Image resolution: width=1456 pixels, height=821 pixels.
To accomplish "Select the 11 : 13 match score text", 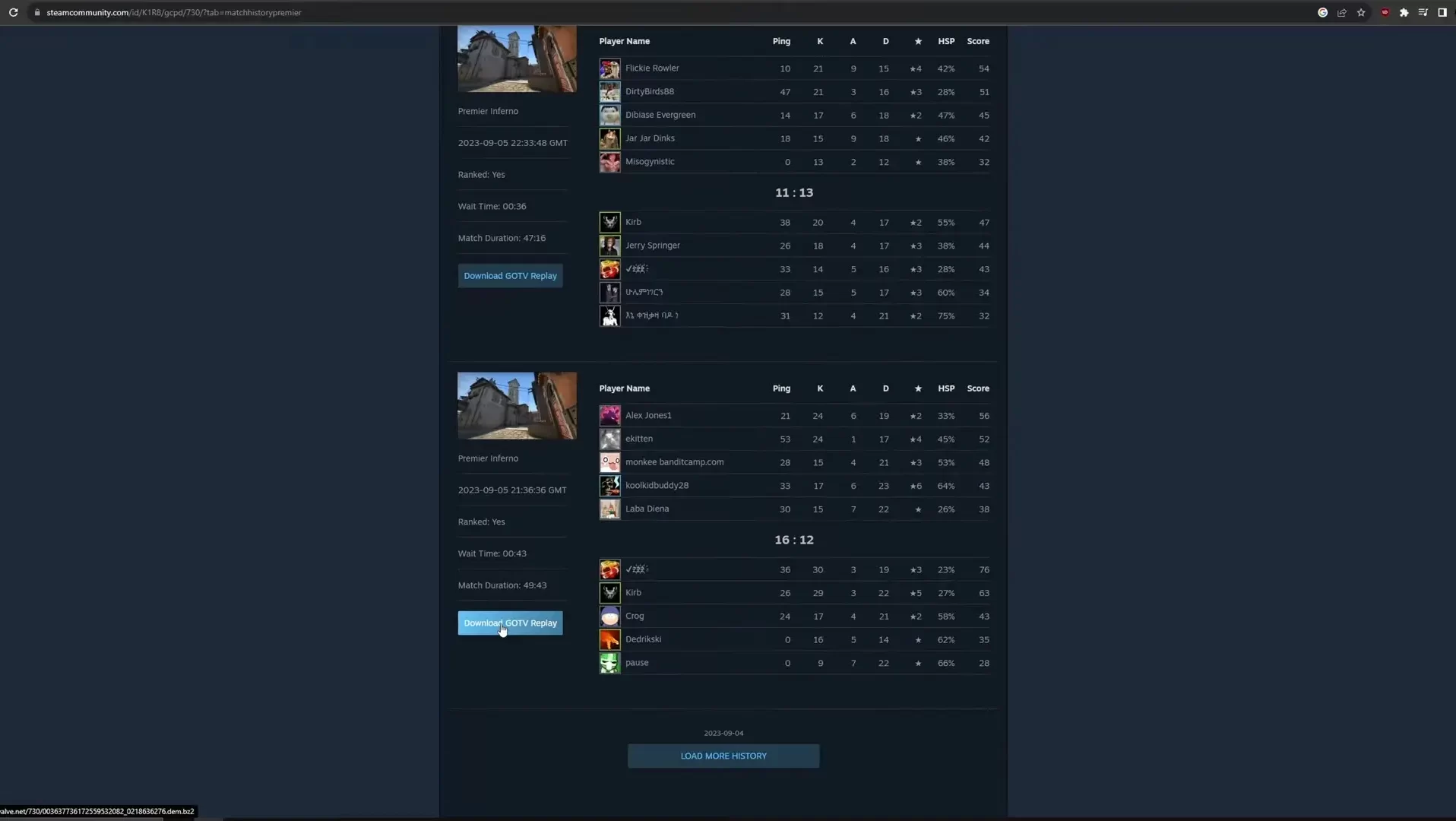I will click(x=794, y=193).
